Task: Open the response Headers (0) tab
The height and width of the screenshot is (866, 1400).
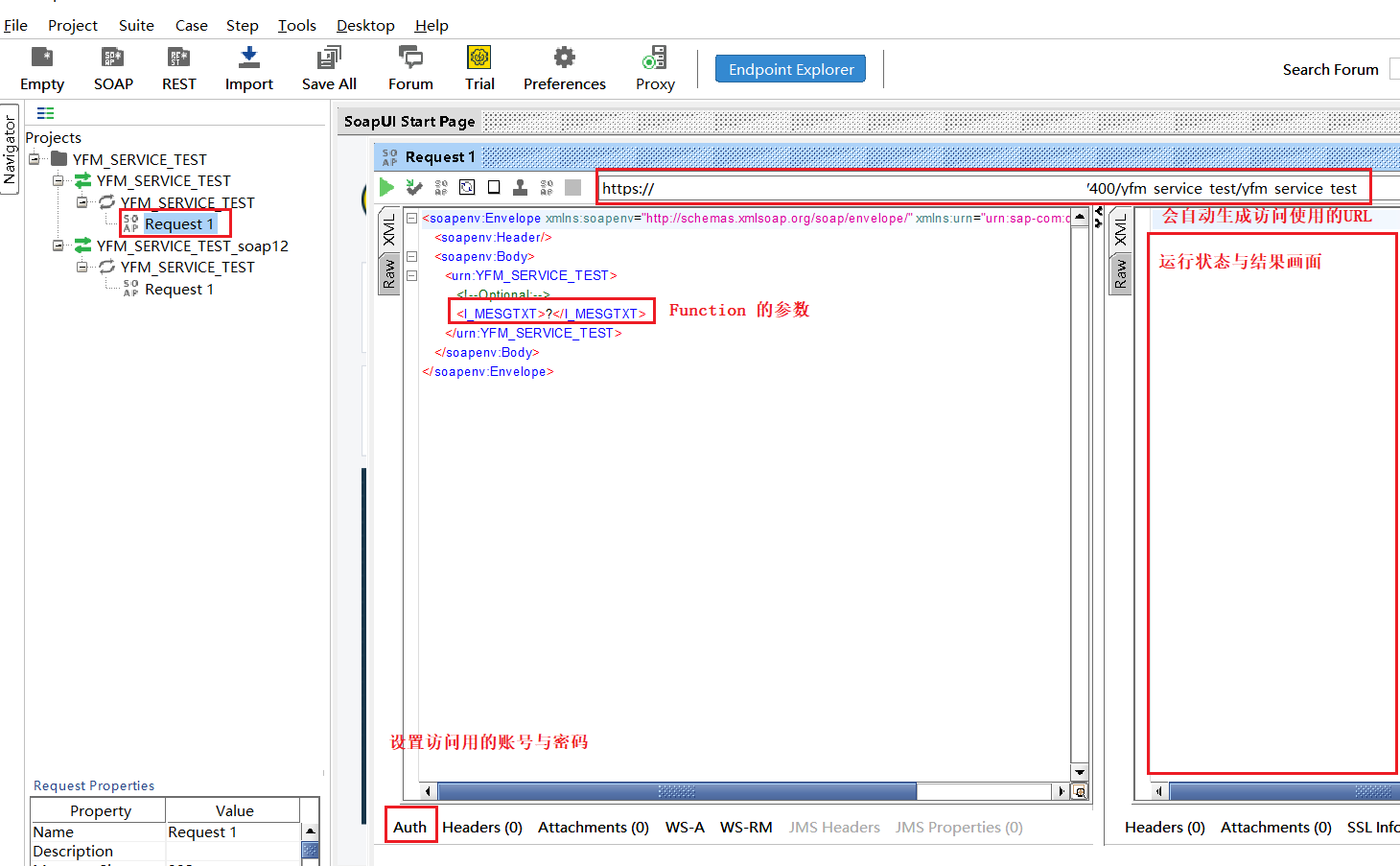Action: [x=1165, y=827]
